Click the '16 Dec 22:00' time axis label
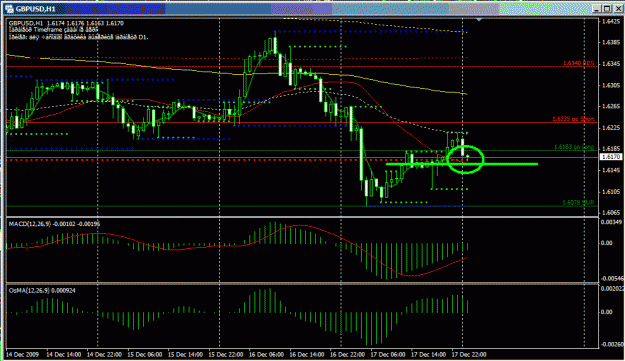This screenshot has height=361, width=625. [348, 355]
